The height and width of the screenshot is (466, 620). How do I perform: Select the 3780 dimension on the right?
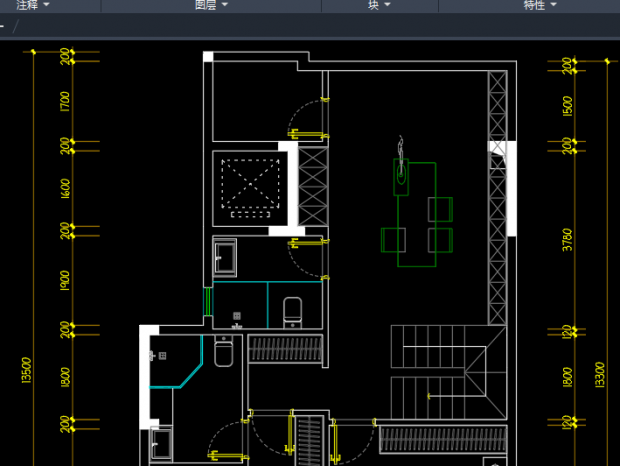567,240
